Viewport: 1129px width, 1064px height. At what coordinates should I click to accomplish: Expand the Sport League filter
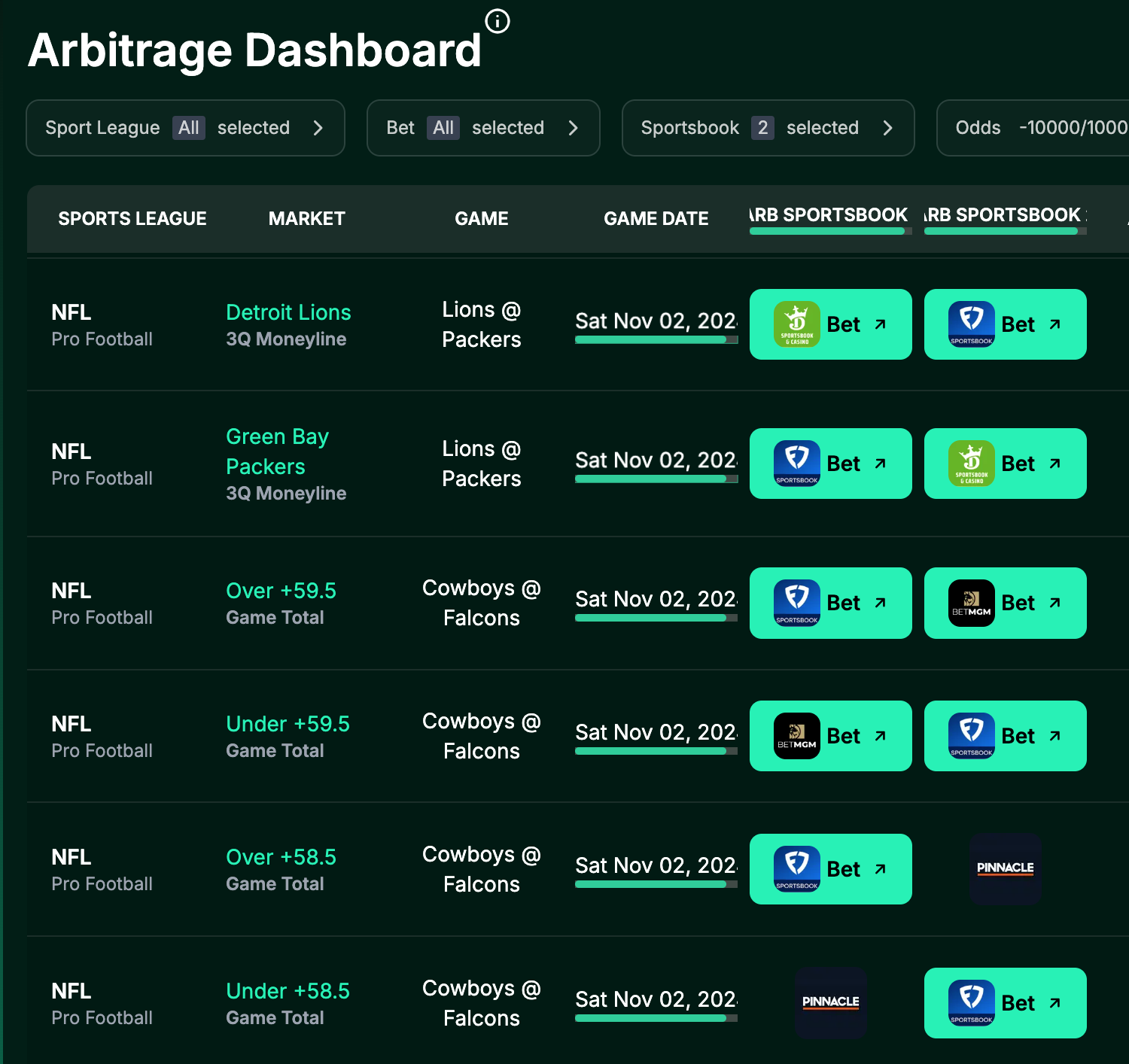point(185,128)
